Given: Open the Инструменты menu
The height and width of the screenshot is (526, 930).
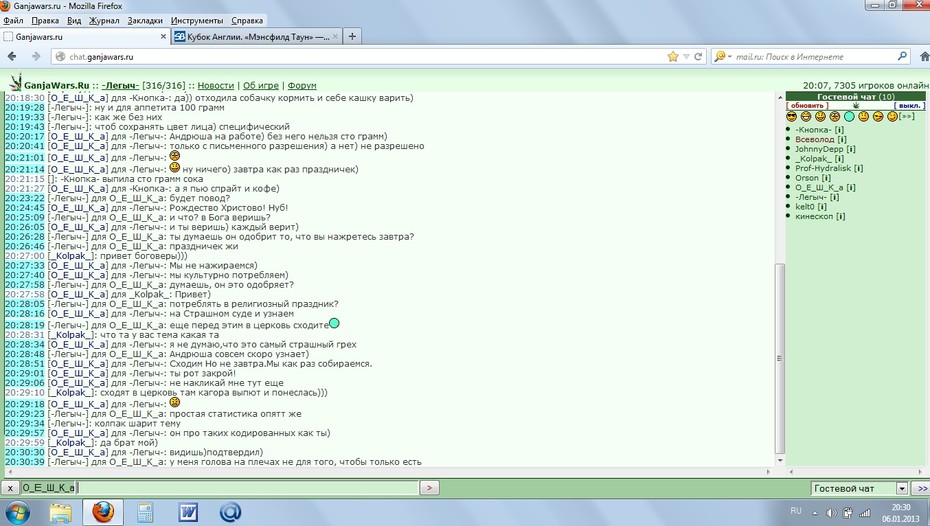Looking at the screenshot, I should pos(197,21).
